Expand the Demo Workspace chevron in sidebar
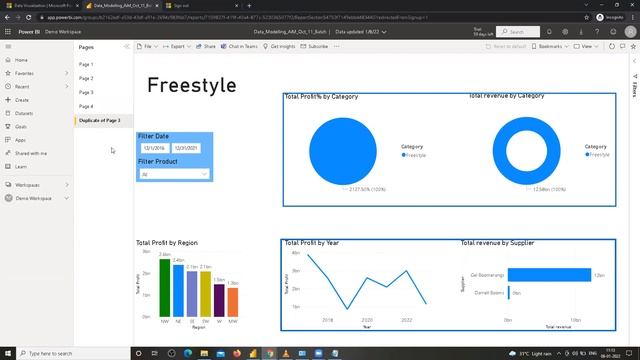 [67, 198]
